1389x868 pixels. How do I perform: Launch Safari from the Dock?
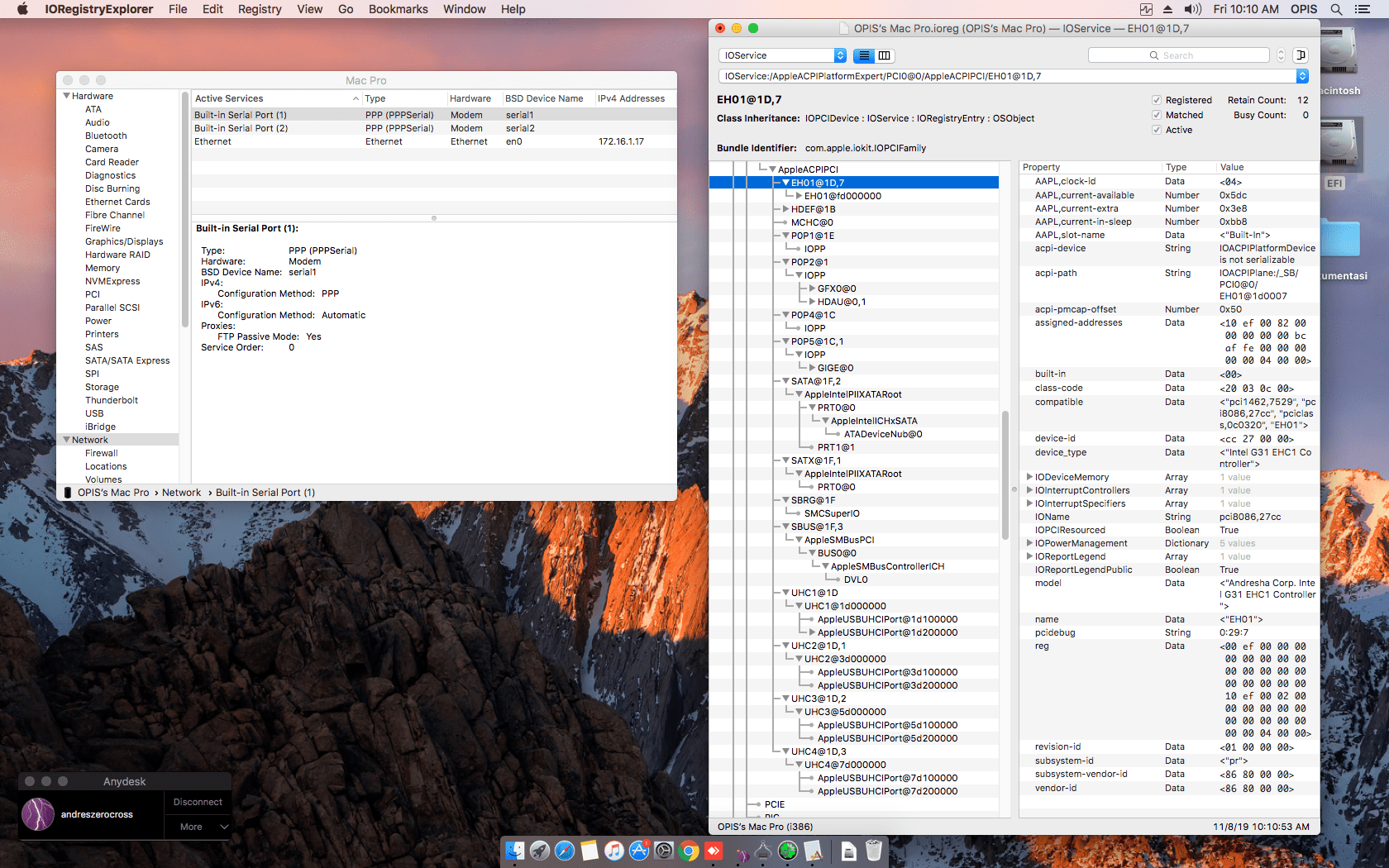tap(565, 850)
